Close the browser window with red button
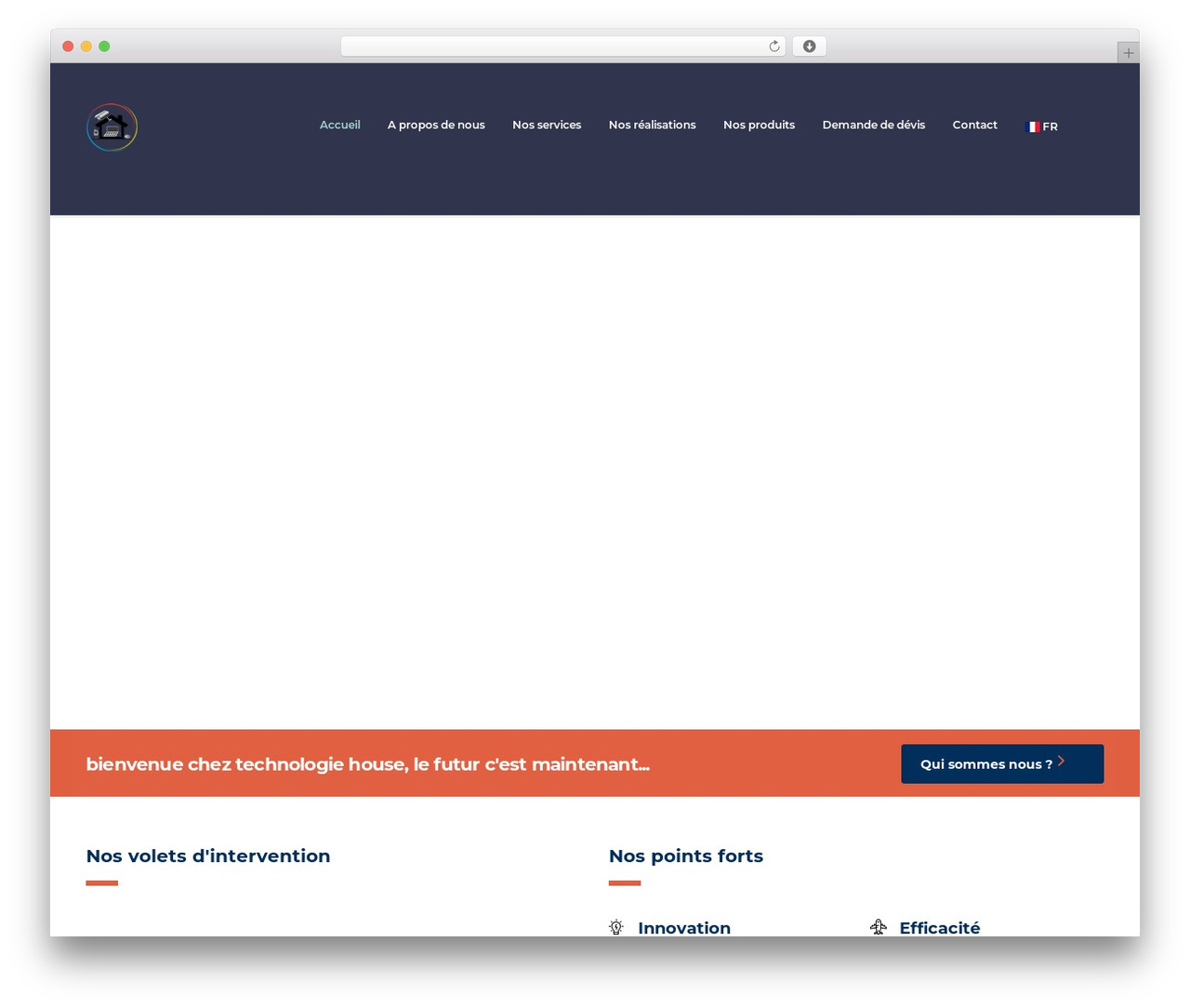Image resolution: width=1190 pixels, height=1008 pixels. pos(68,46)
